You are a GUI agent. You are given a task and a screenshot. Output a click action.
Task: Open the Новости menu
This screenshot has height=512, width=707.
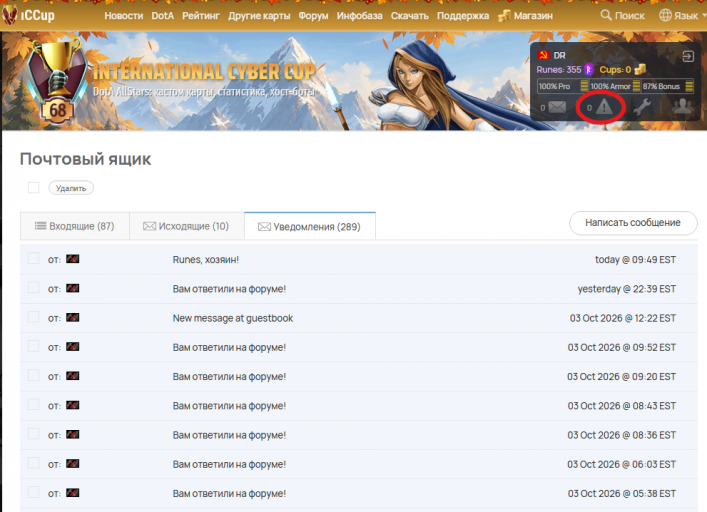[124, 16]
